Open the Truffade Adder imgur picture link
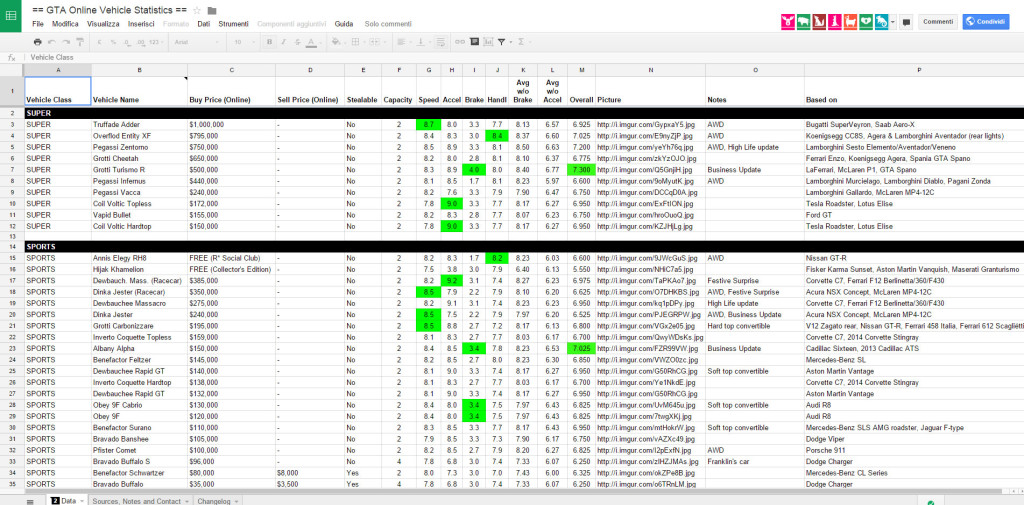Screen dimensions: 1024x505 pos(643,124)
